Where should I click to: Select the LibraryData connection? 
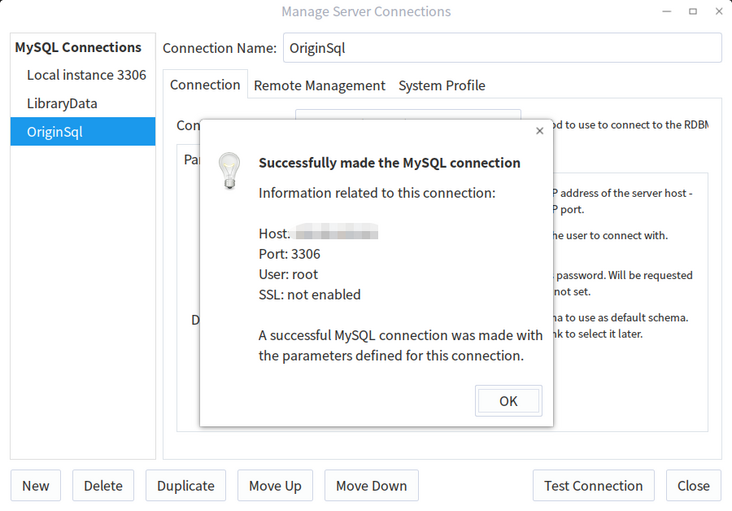62,103
